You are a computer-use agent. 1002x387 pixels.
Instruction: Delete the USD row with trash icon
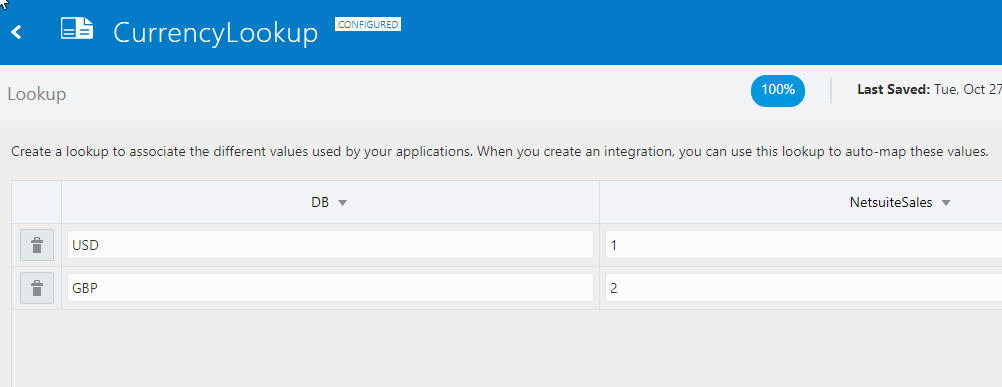37,245
